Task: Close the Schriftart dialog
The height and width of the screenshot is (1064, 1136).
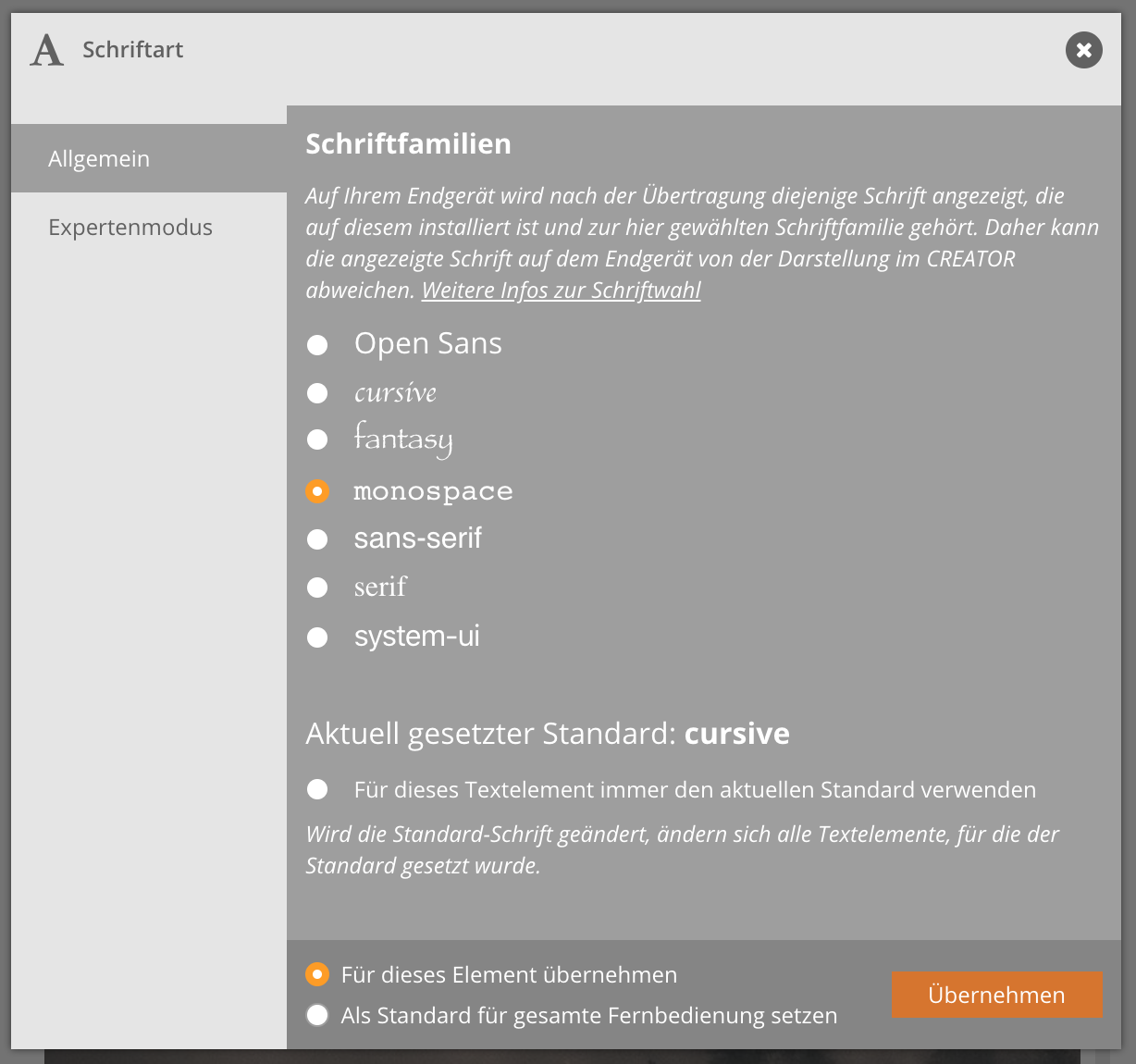Action: (1083, 50)
